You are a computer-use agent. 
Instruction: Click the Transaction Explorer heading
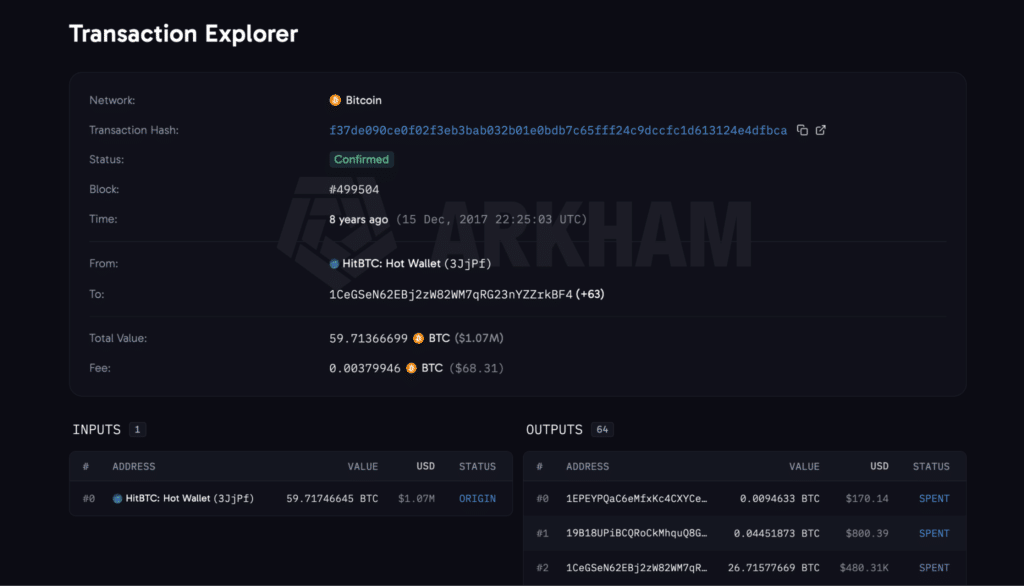point(184,34)
